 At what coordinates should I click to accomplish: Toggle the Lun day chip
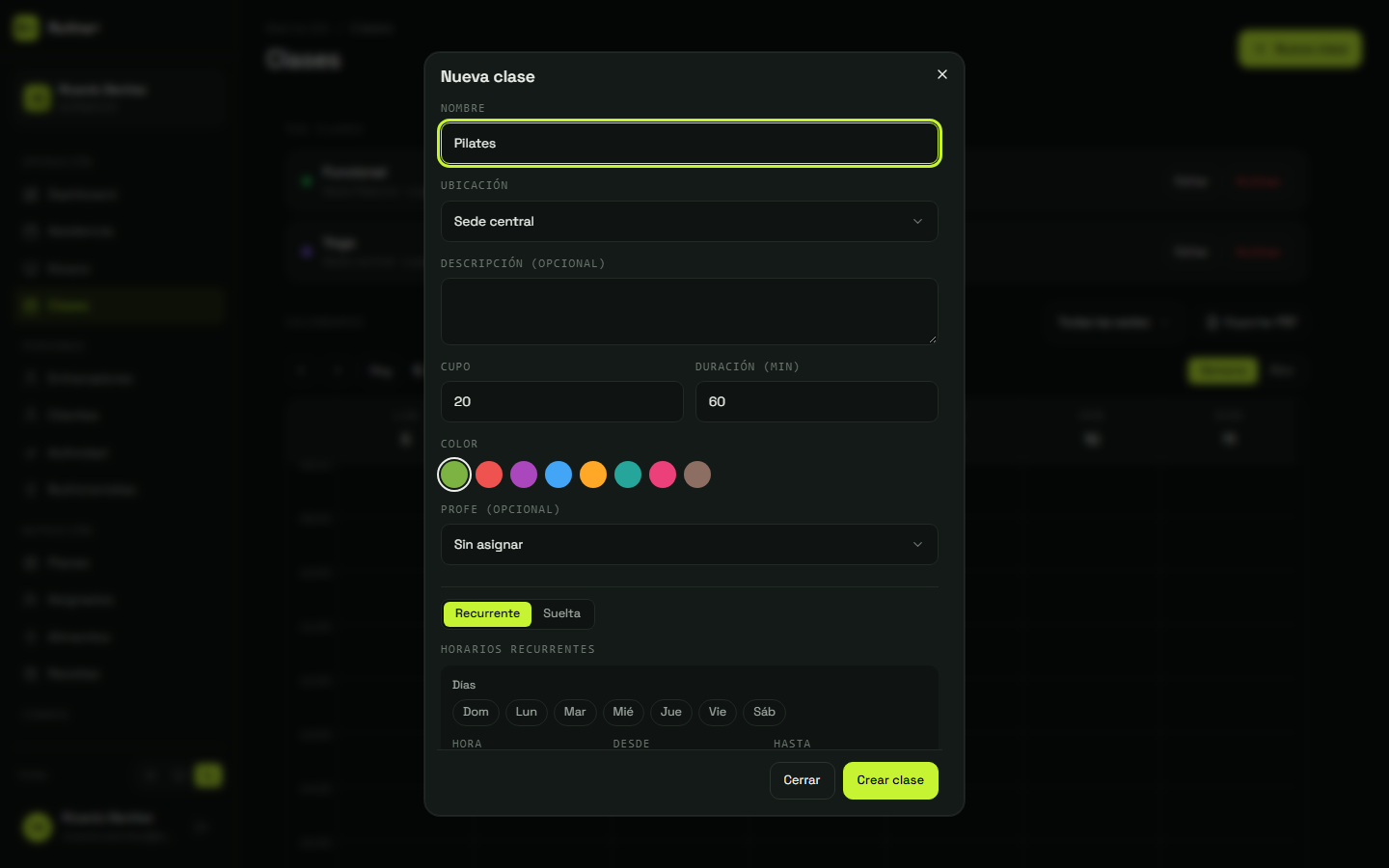point(527,713)
